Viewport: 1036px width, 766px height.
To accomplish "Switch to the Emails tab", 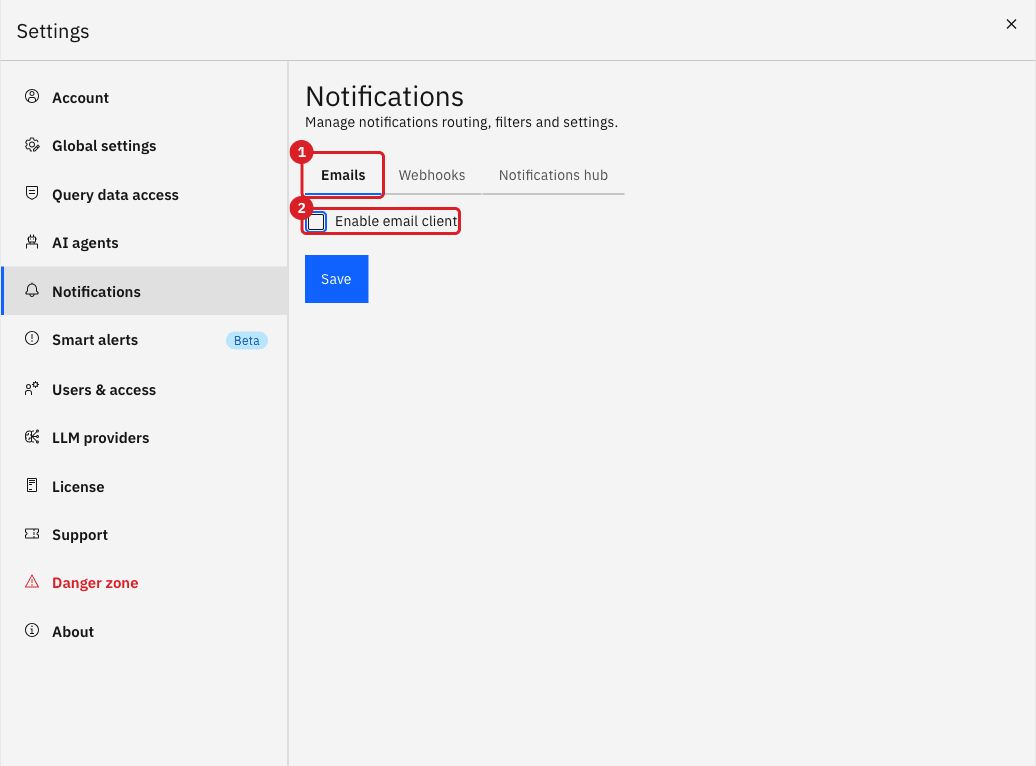I will (343, 175).
